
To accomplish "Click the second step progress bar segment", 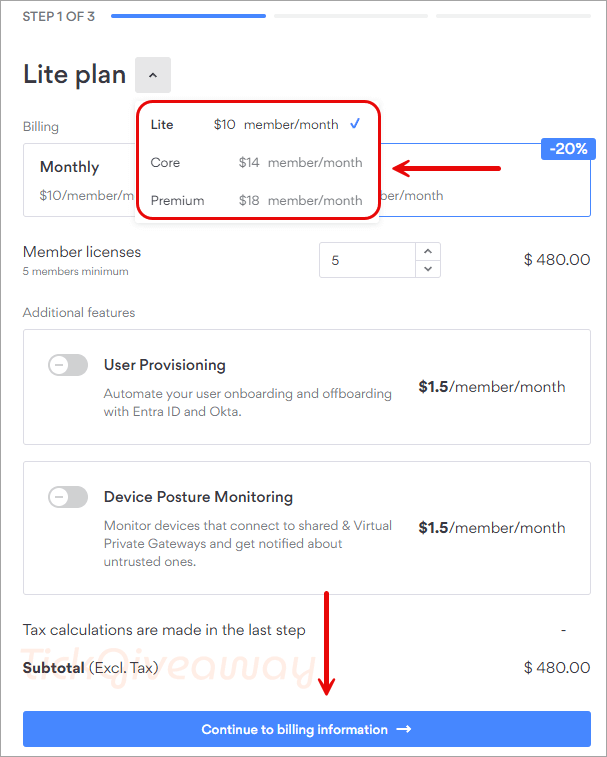I will [351, 16].
